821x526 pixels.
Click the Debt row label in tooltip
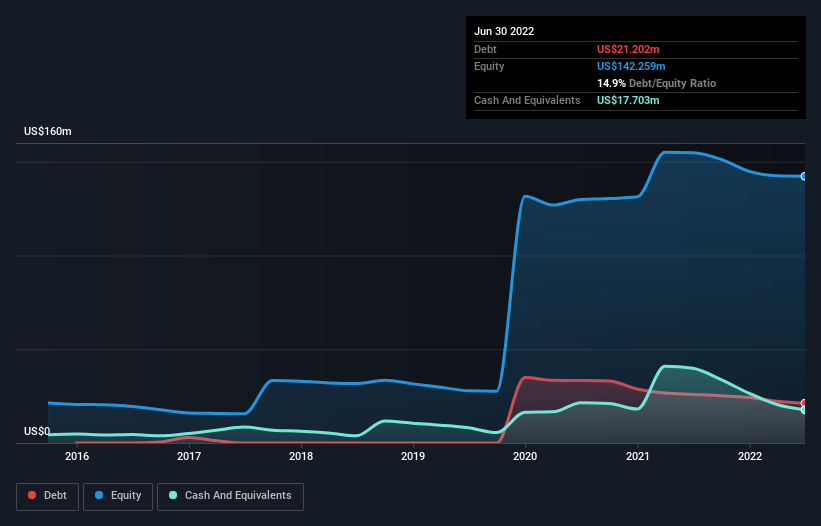click(485, 49)
